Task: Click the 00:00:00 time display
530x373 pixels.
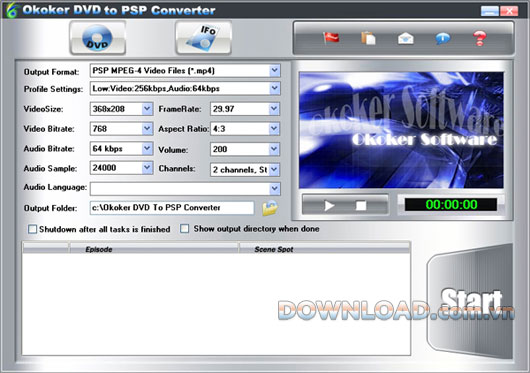Action: [451, 205]
